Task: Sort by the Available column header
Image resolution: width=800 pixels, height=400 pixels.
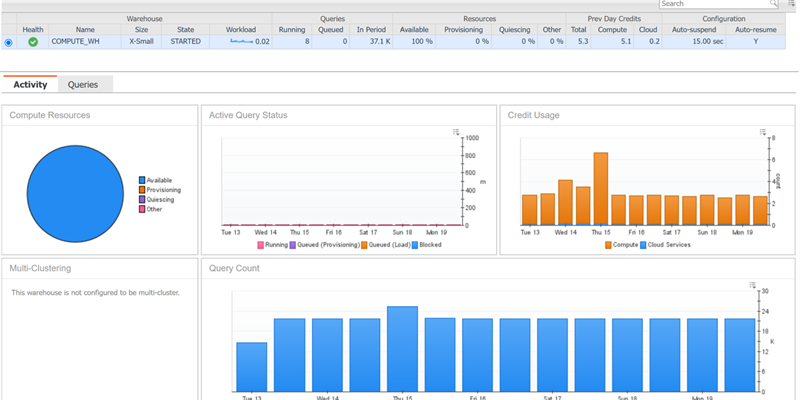Action: click(414, 30)
